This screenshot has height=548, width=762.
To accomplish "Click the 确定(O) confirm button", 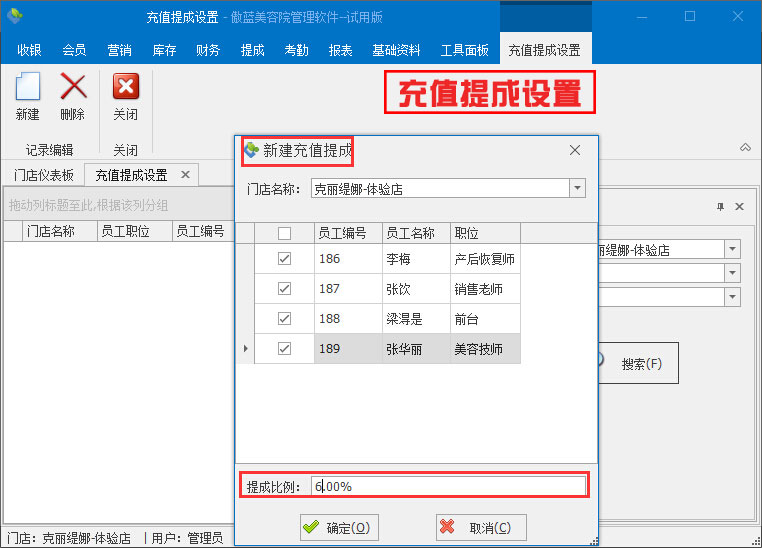I will 338,527.
